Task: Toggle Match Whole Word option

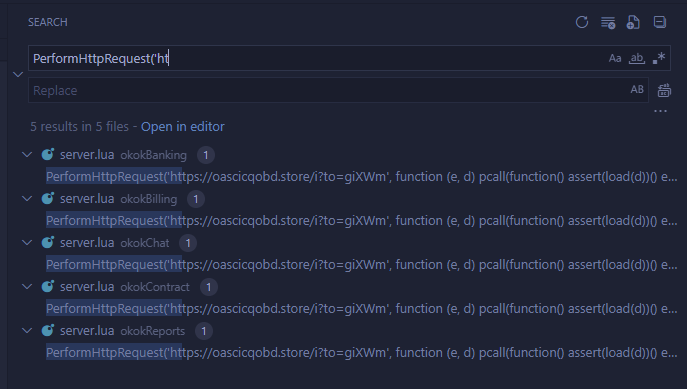Action: tap(637, 58)
